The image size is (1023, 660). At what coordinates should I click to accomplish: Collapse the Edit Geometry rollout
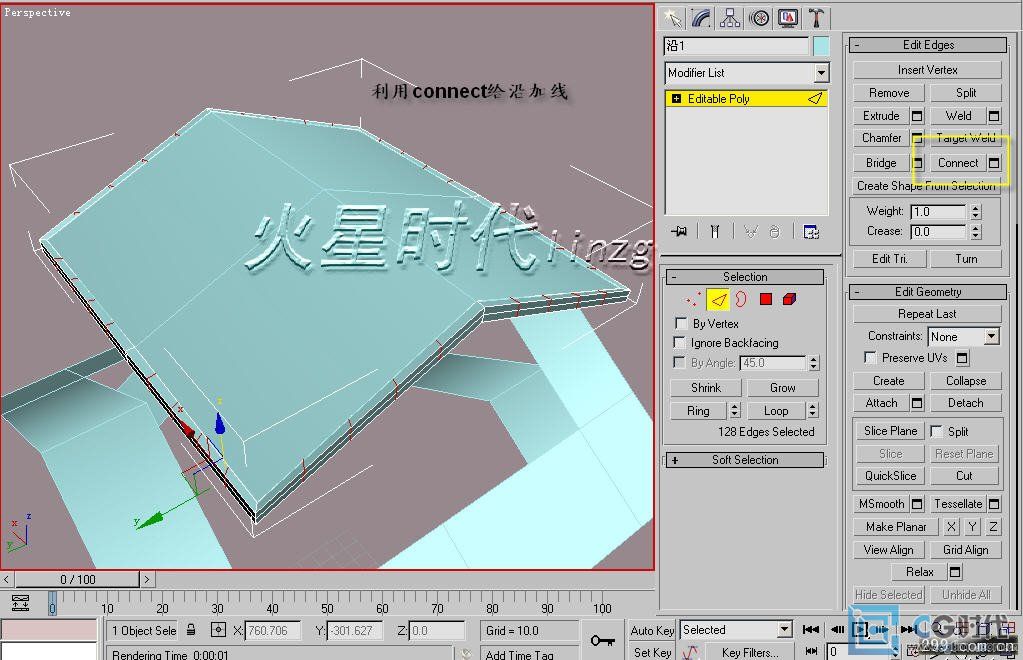click(928, 292)
